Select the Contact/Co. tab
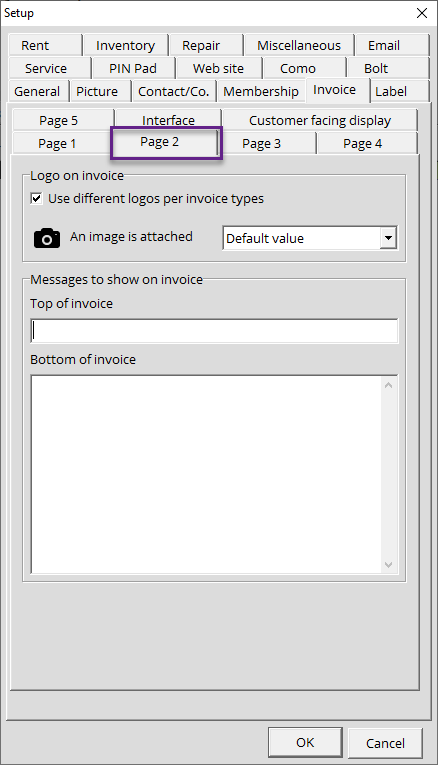Screen dimensions: 438x765 tap(174, 91)
